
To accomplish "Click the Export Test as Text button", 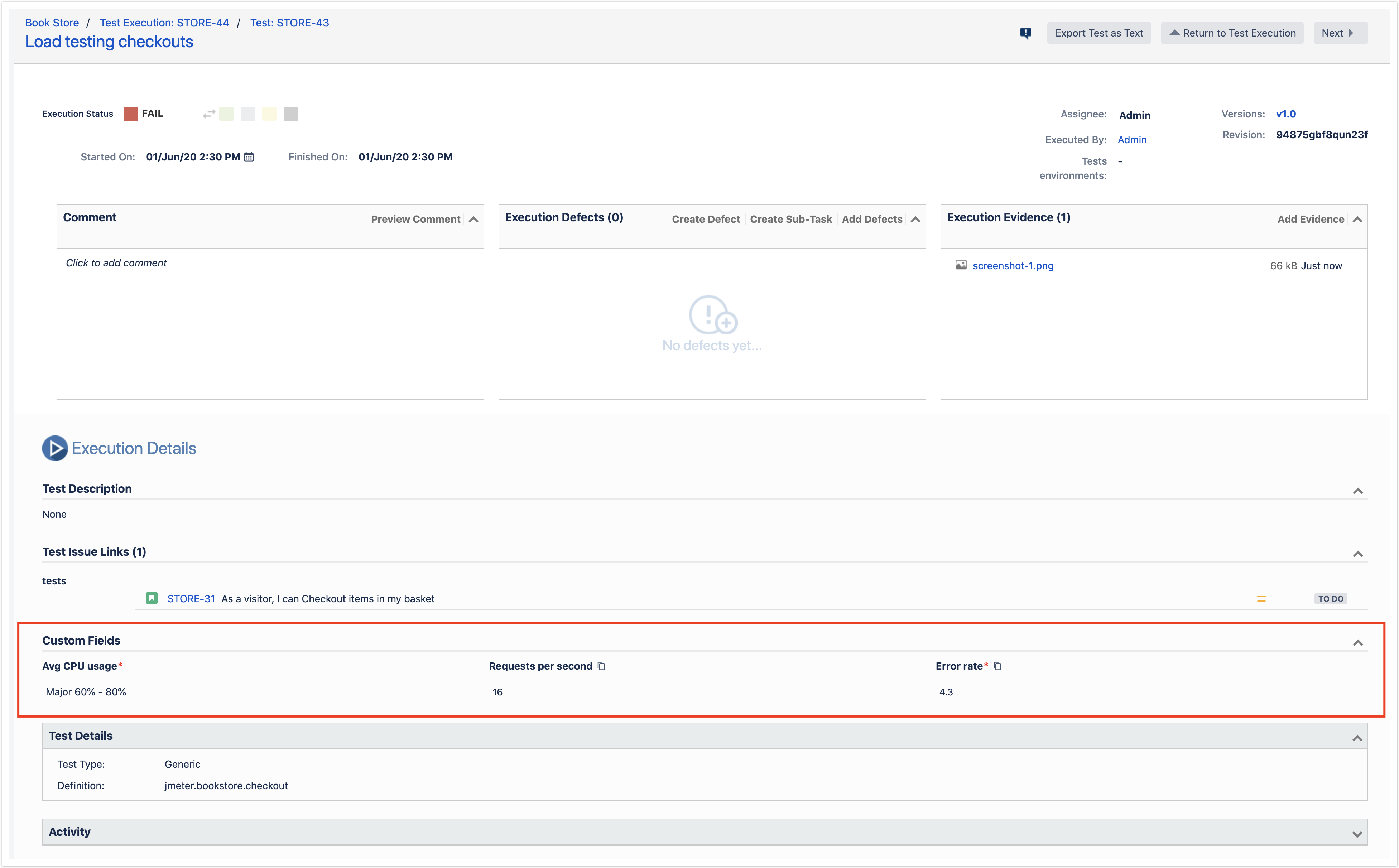I will point(1098,33).
